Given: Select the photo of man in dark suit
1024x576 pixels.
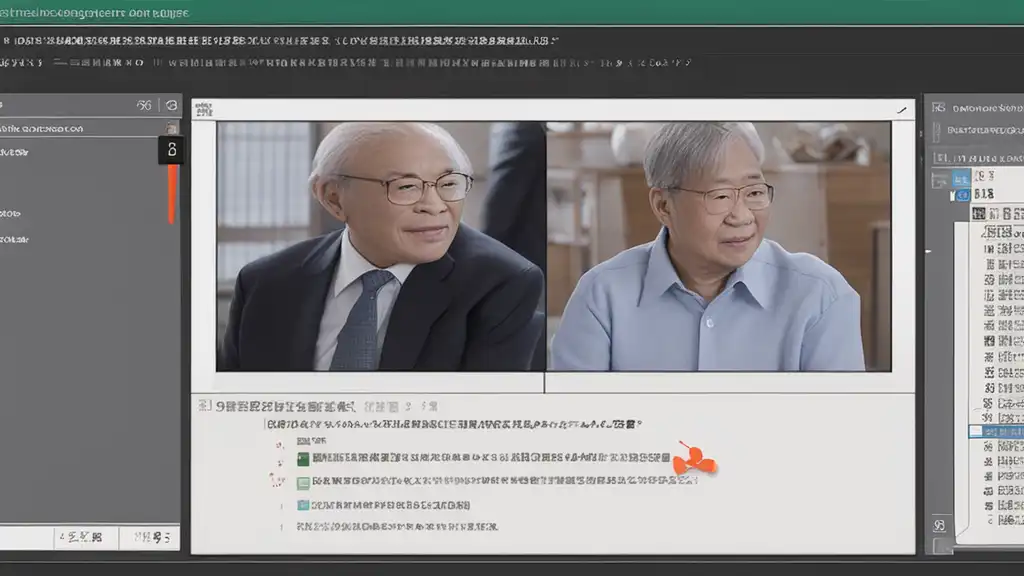Looking at the screenshot, I should [381, 246].
